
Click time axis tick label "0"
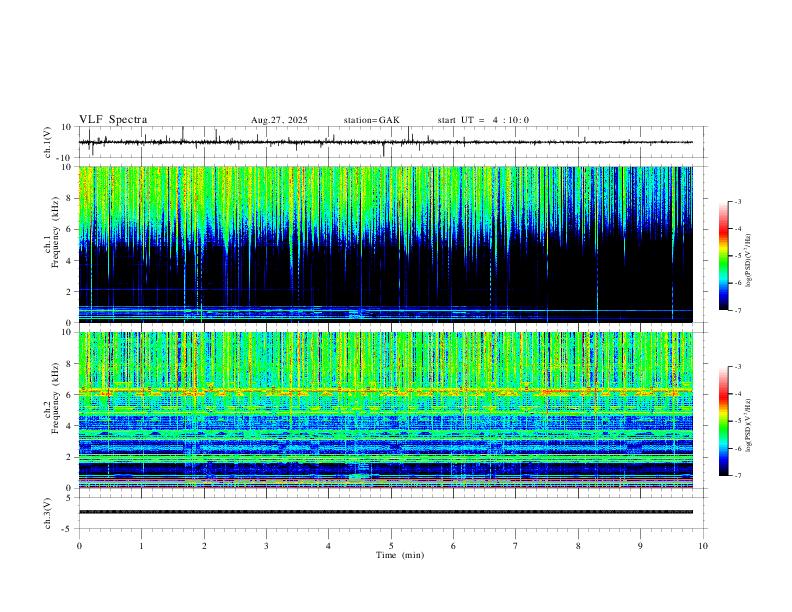pyautogui.click(x=79, y=546)
